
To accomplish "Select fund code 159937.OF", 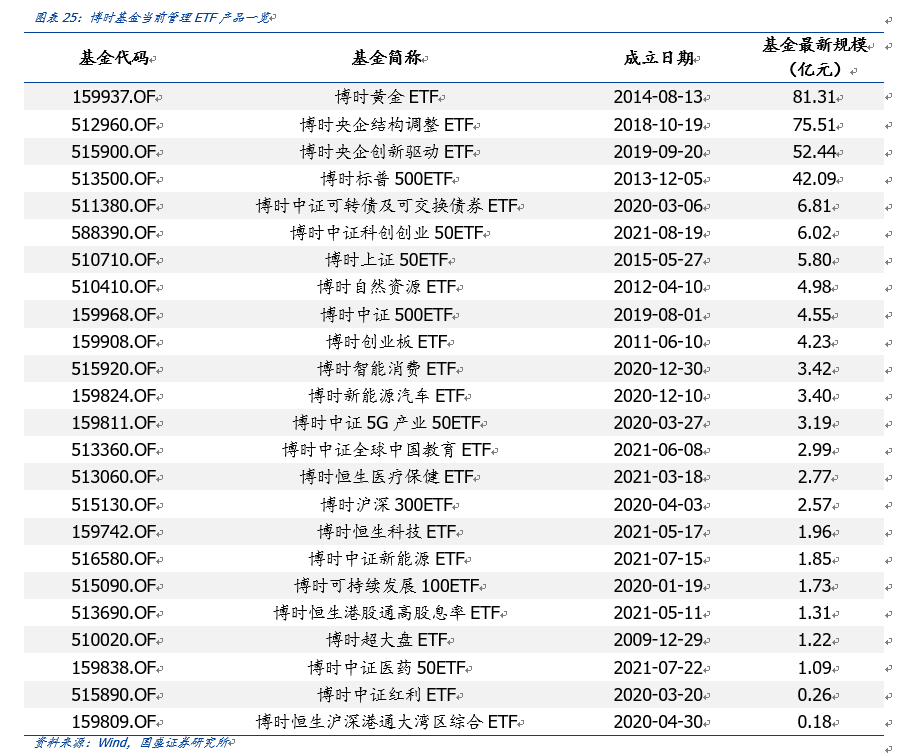I will (x=114, y=97).
